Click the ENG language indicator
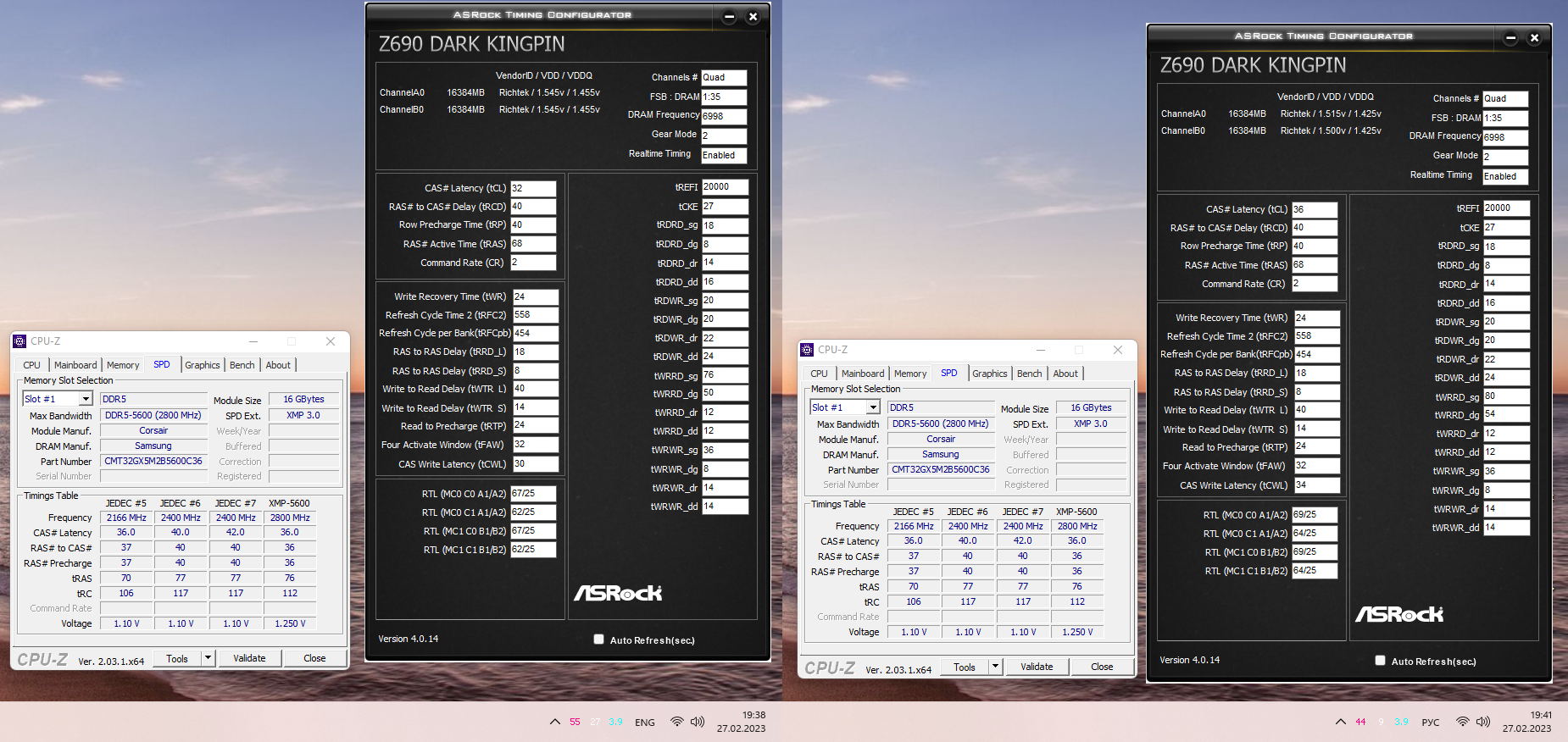The height and width of the screenshot is (742, 1568). [645, 723]
